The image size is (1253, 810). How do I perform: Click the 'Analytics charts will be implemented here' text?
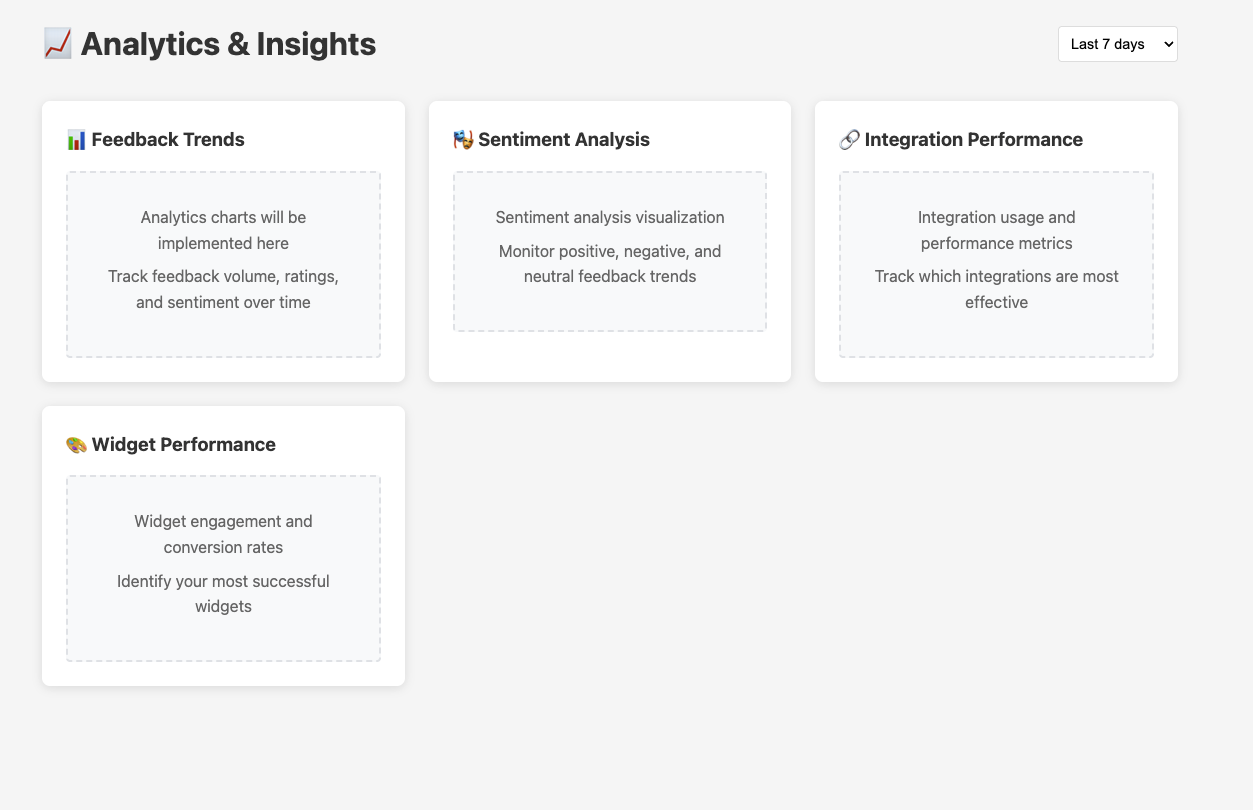click(x=223, y=230)
